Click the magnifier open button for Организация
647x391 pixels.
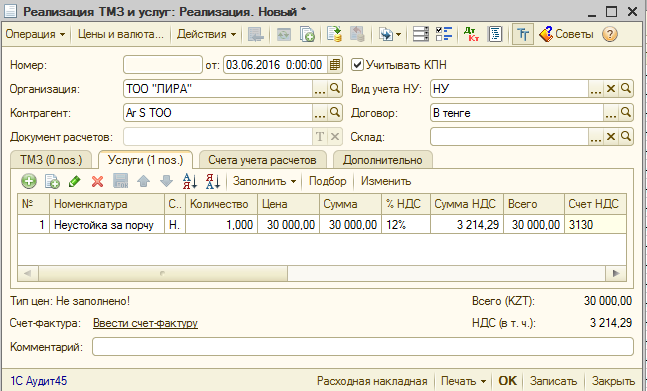[x=335, y=89]
